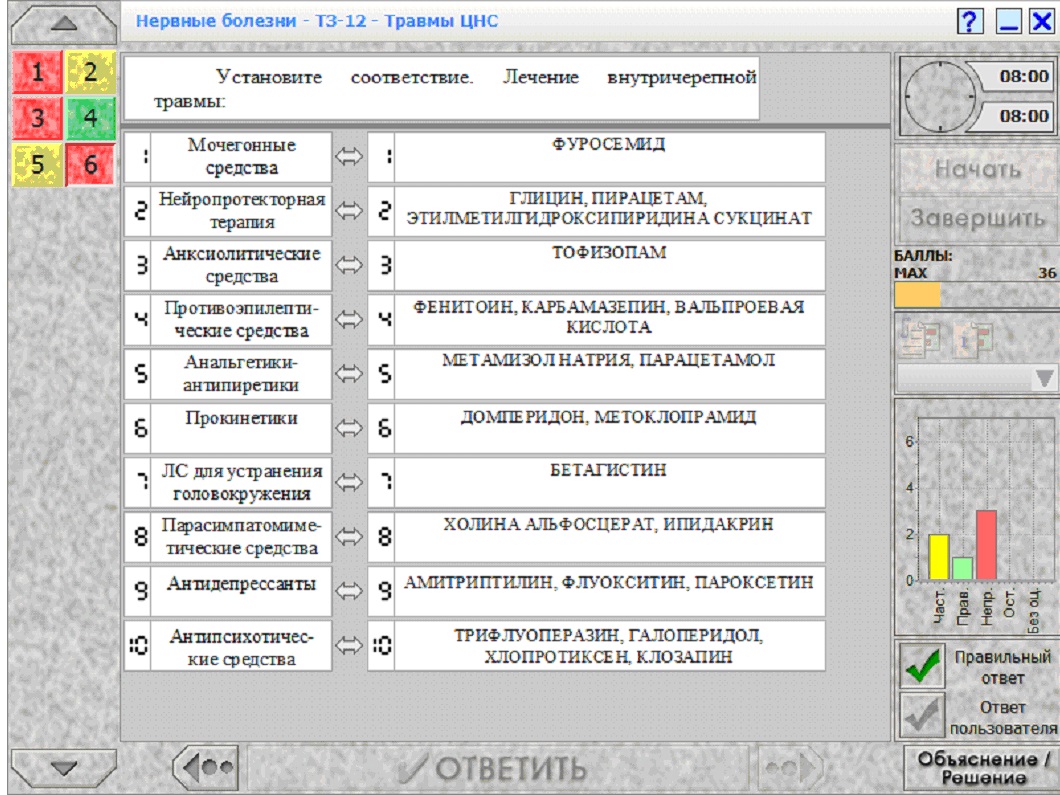Show the user answer with the gray checkmark
Screen dimensions: 1060x795
(922, 717)
